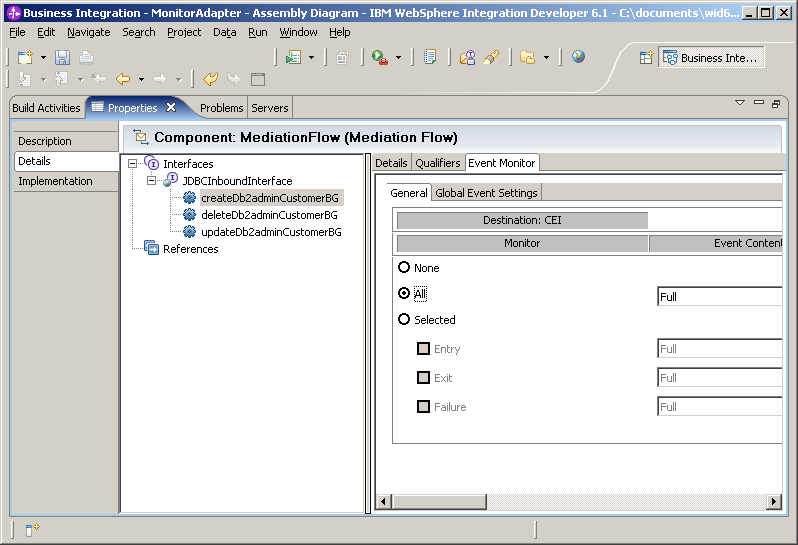Open the Search menu
The image size is (798, 545).
pyautogui.click(x=138, y=33)
